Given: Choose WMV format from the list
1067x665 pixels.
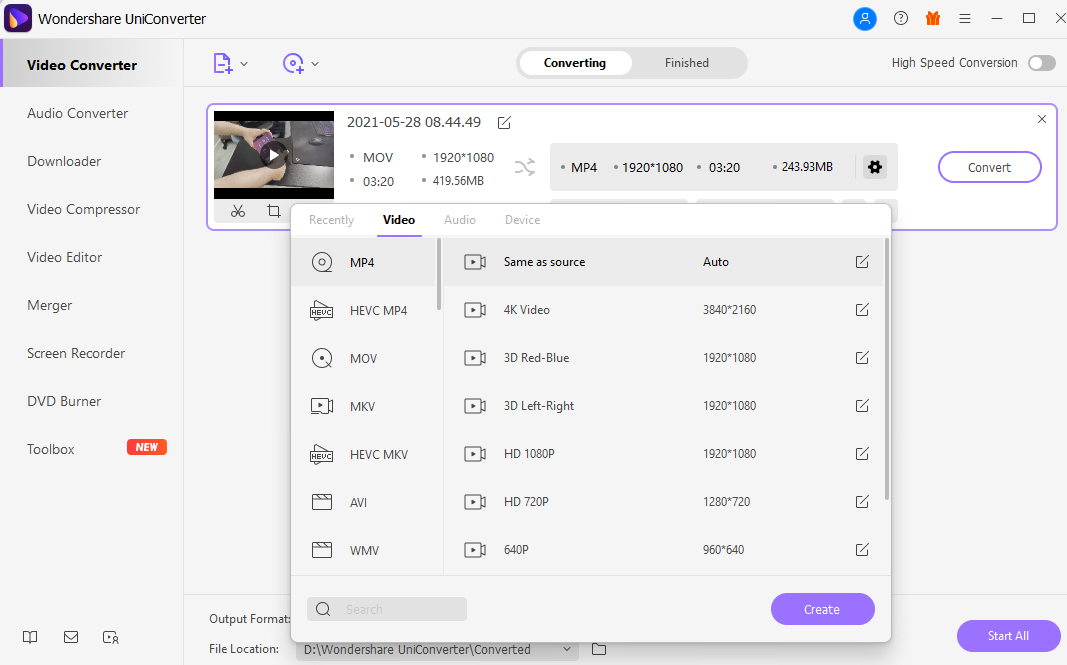Looking at the screenshot, I should click(363, 550).
